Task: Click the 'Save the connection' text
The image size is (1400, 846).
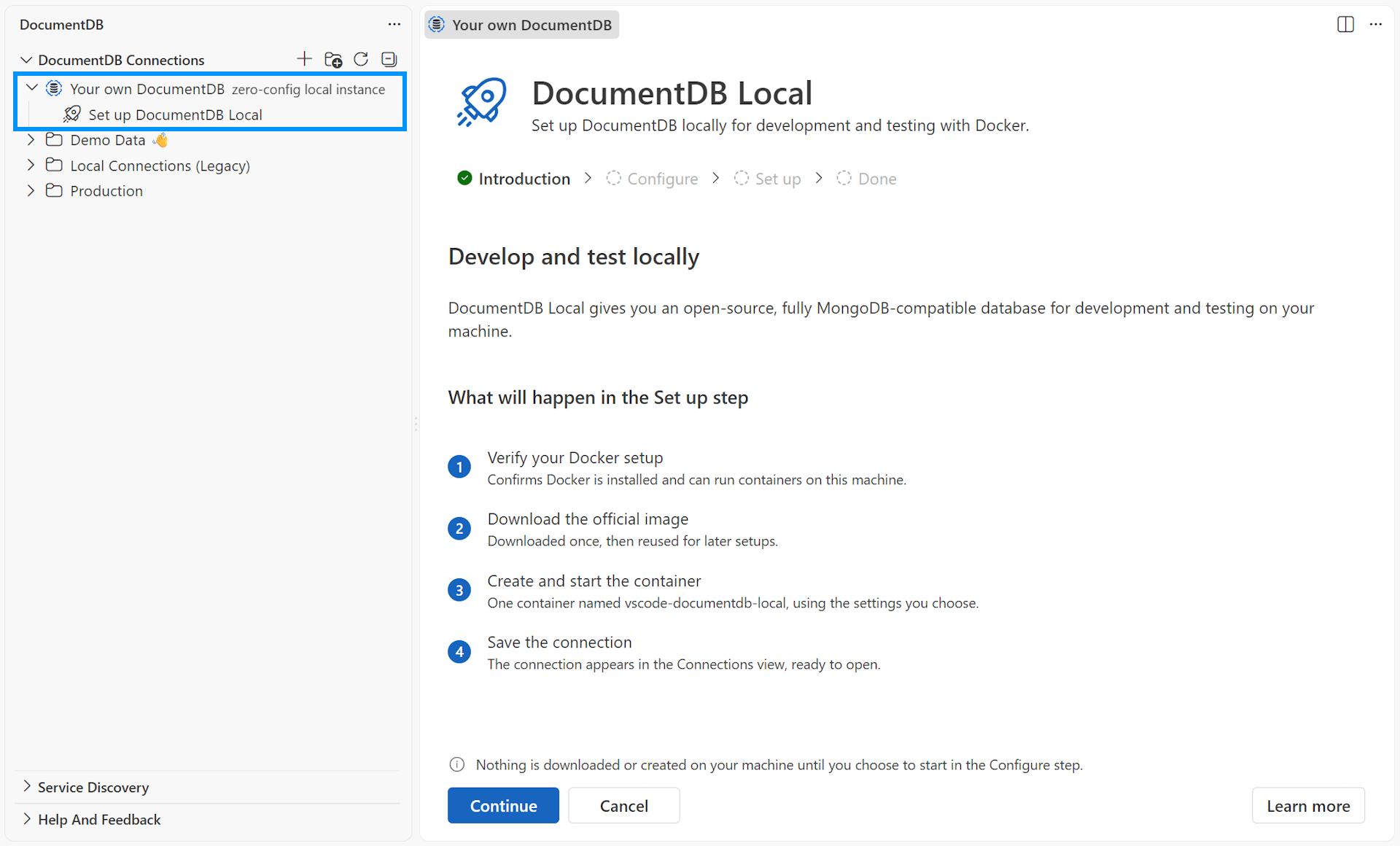Action: pos(559,642)
